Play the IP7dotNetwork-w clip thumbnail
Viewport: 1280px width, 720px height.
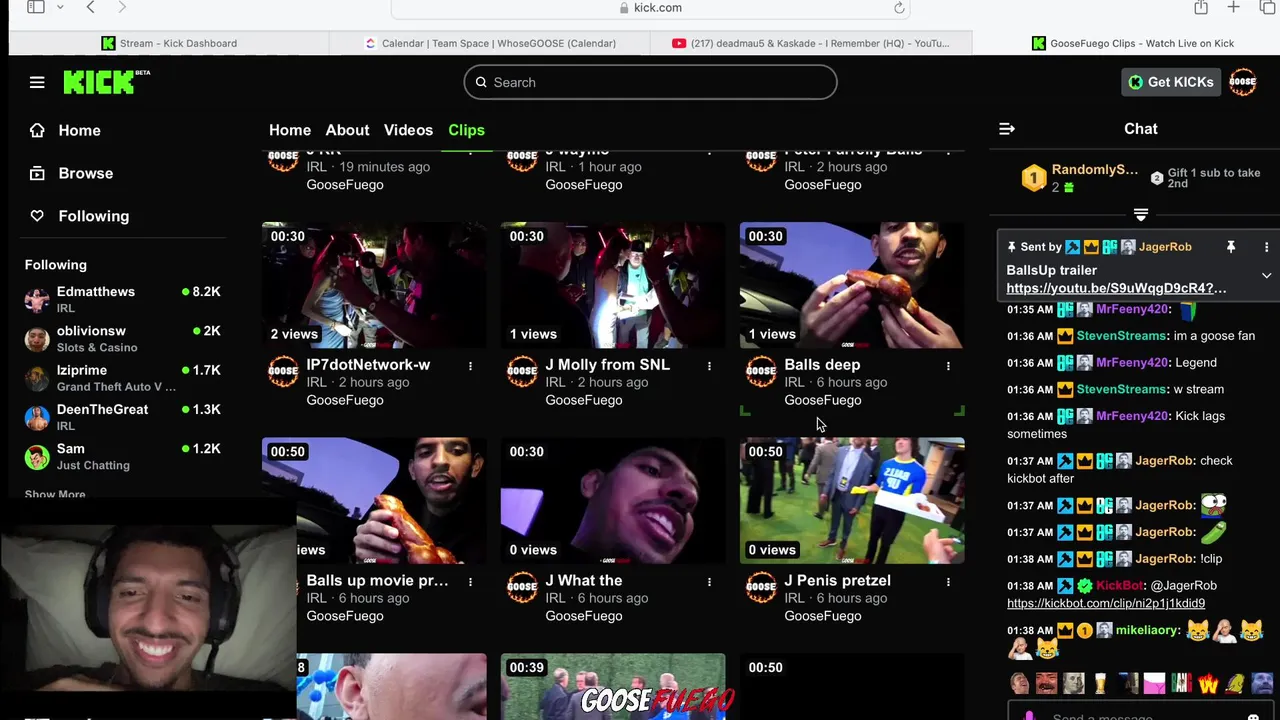point(374,285)
